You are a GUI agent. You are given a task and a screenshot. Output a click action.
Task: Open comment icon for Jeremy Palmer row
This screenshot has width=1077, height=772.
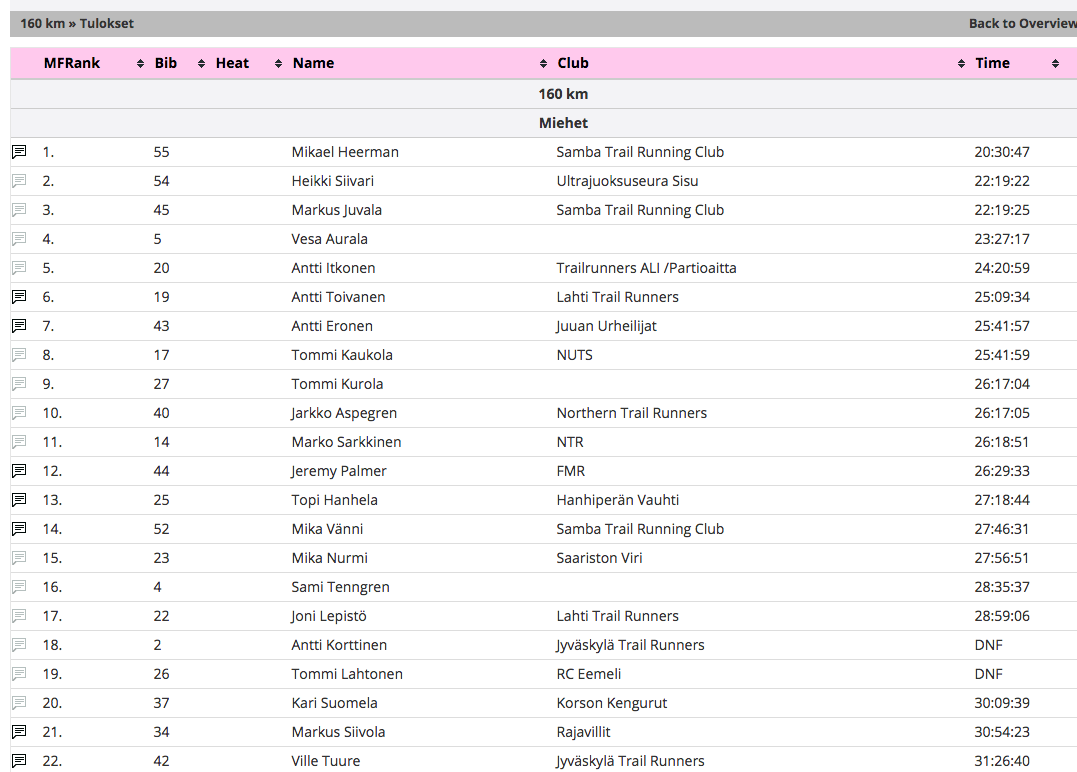tap(19, 470)
